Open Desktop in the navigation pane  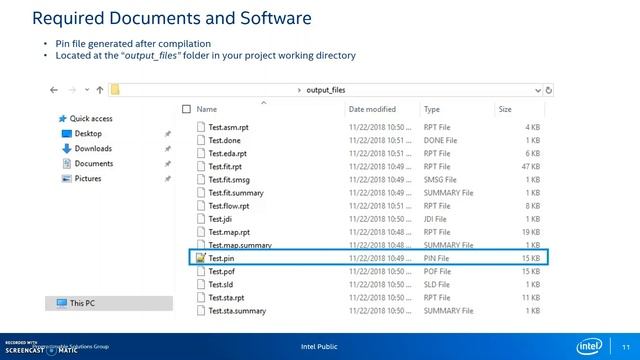88,133
